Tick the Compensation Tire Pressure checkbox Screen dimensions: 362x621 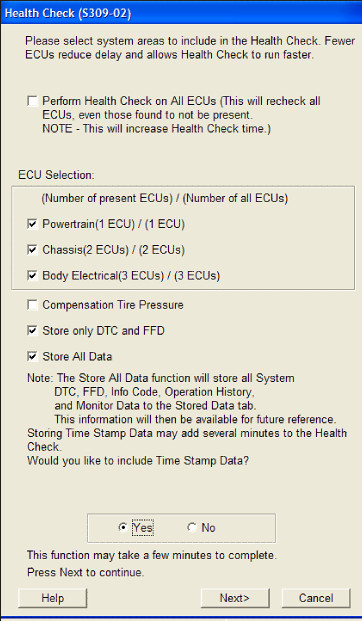[32, 305]
